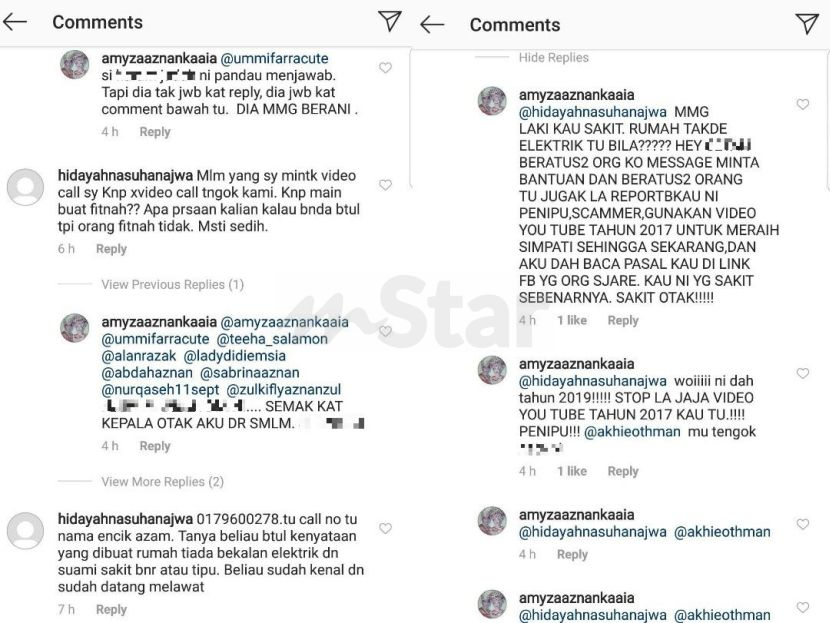Open hidayahnasuhanajwa's blank profile avatar at bottom
The height and width of the screenshot is (623, 830).
coord(25,530)
